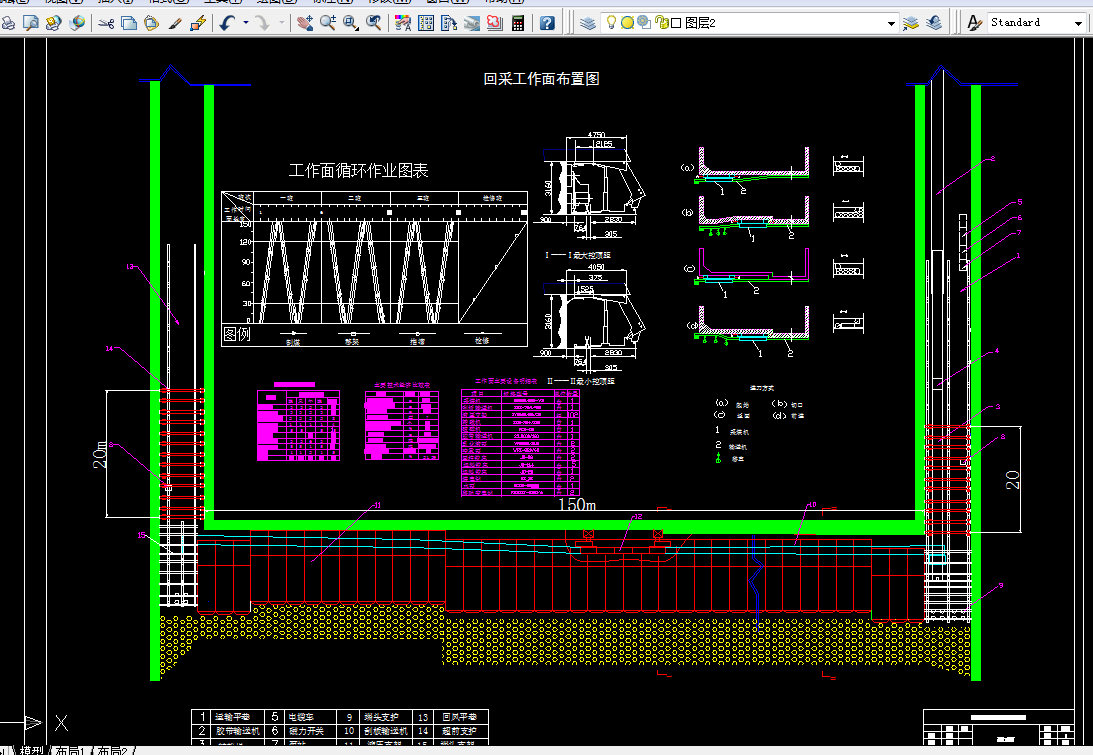Click table cell 回风平巷
The image size is (1093, 755).
(x=459, y=717)
